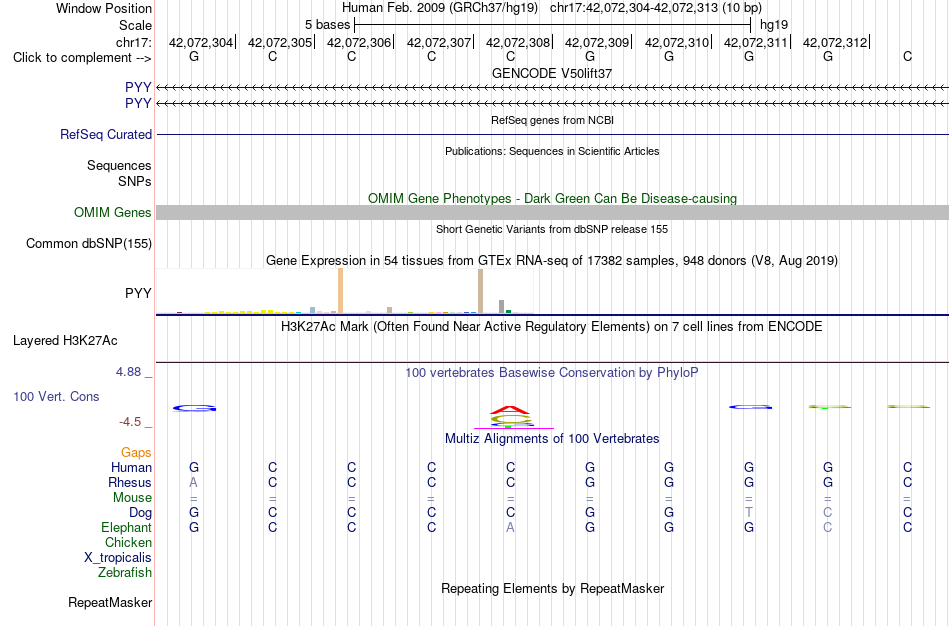Click '100 vertebrates Basewise Conservation by PhyloP' title
Image resolution: width=950 pixels, height=626 pixels.
pos(552,372)
